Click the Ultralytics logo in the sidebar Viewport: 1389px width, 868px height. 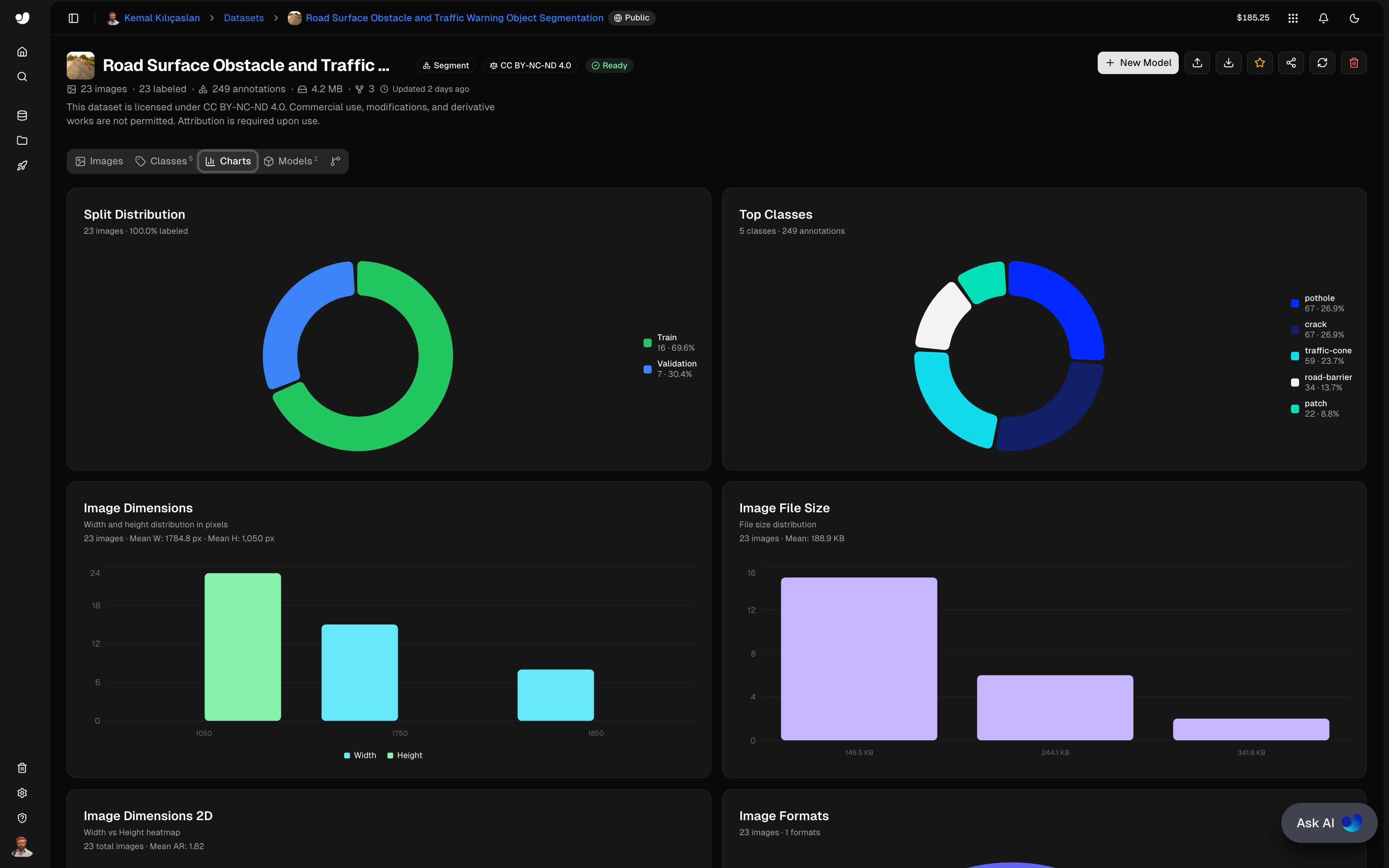point(22,18)
